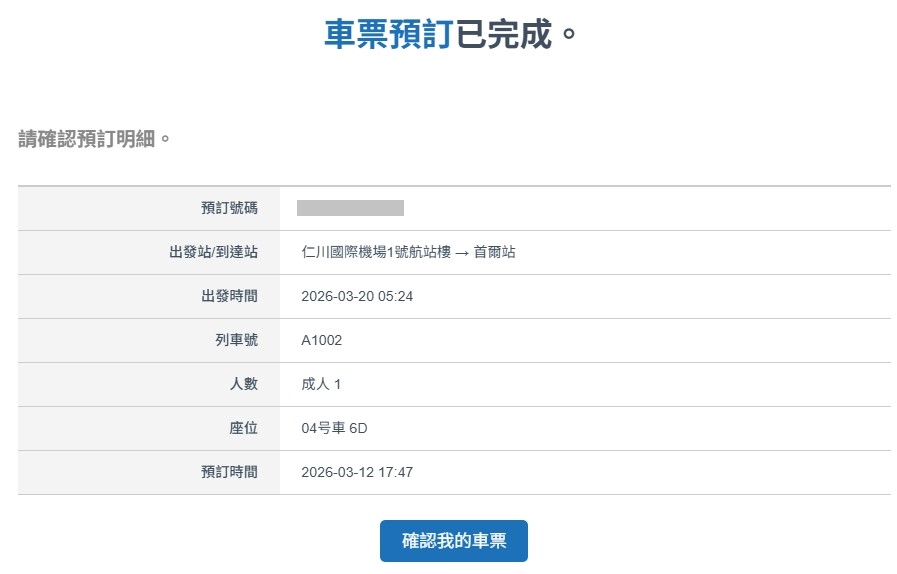Screen dimensions: 897x574
Task: Click the train number A1002
Action: pyautogui.click(x=321, y=340)
